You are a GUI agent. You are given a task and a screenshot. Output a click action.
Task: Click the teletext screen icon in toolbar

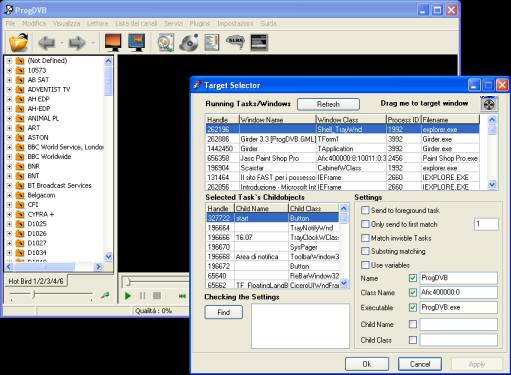259,42
